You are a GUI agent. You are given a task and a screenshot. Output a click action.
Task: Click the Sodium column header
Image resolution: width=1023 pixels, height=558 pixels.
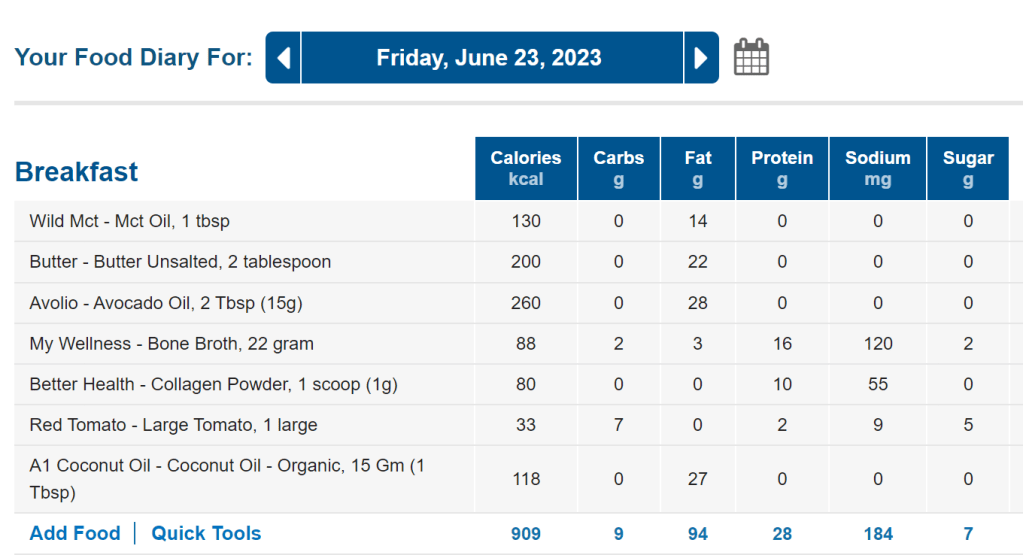(878, 168)
